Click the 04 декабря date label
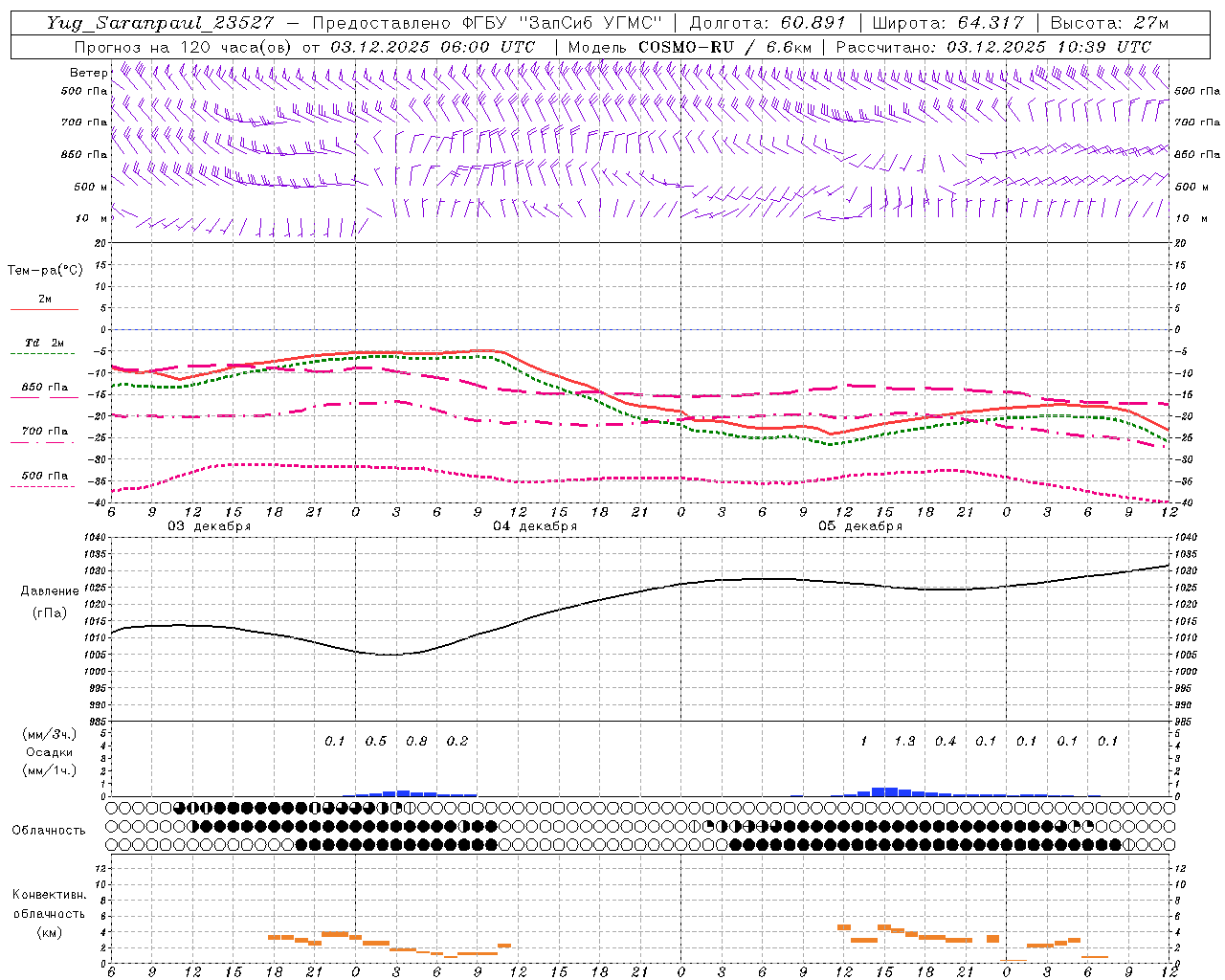This screenshot has height=980, width=1225. pyautogui.click(x=535, y=526)
